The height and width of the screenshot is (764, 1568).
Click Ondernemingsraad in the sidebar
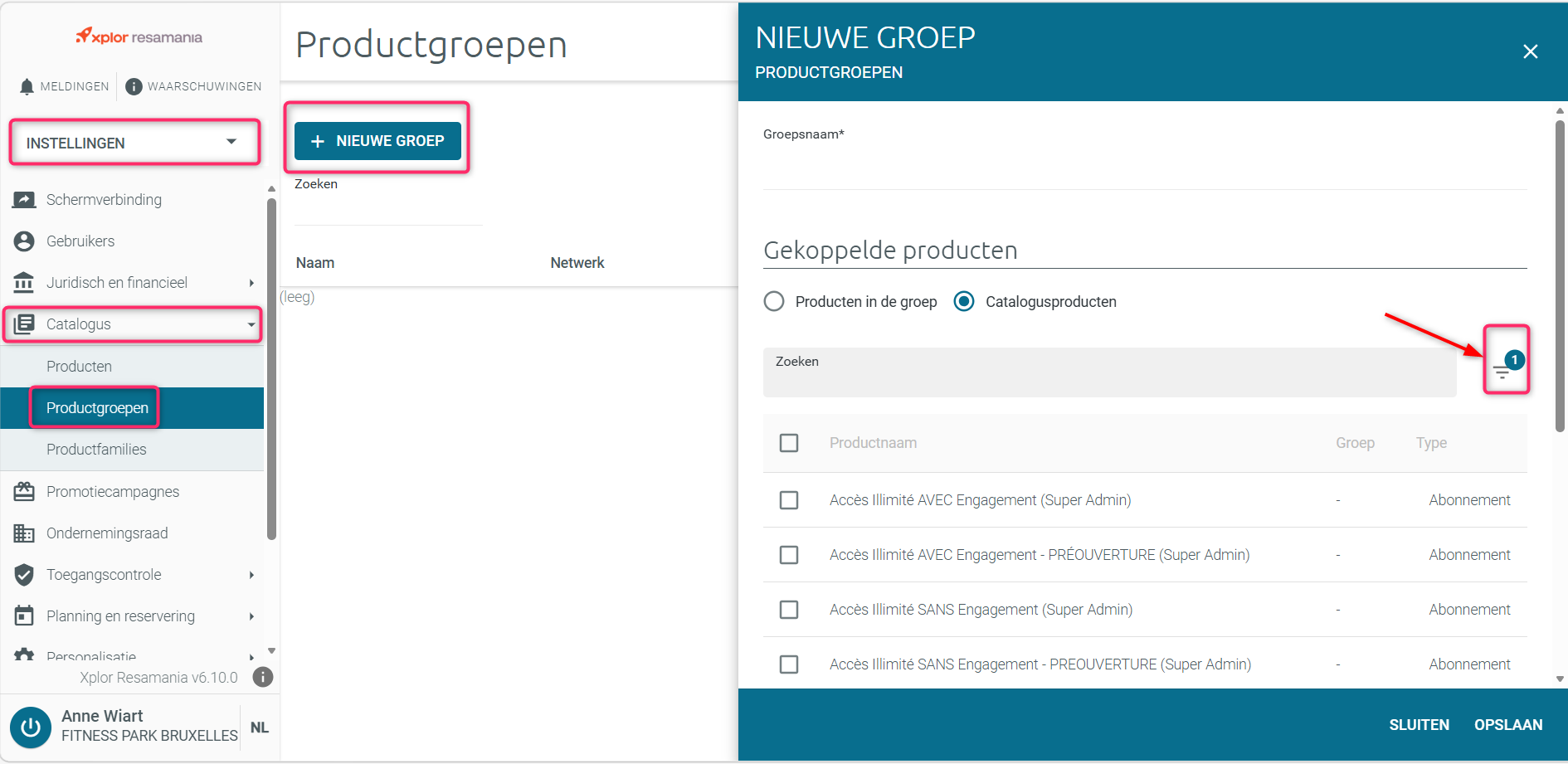coord(107,533)
